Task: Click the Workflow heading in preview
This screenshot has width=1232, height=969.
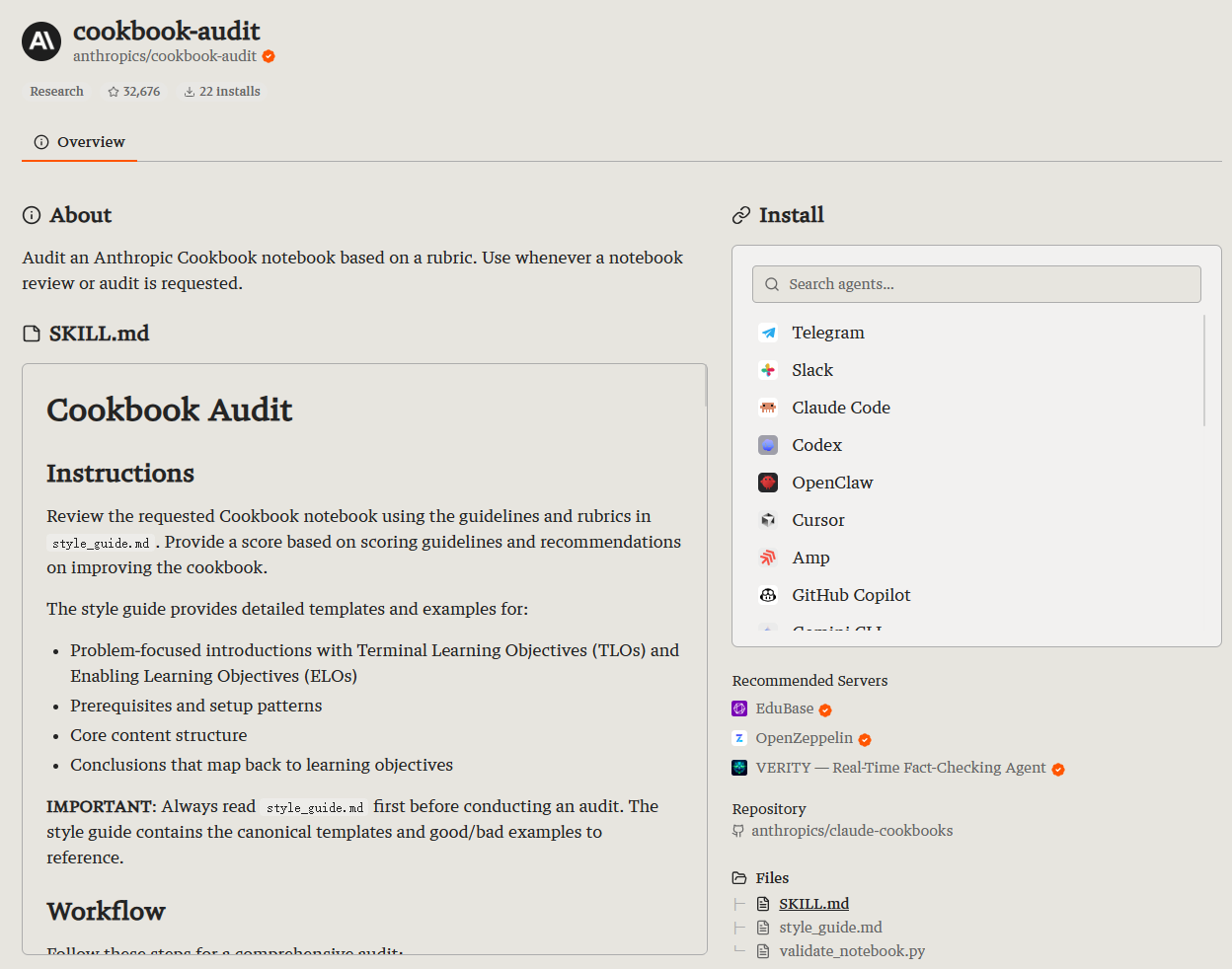Action: click(x=106, y=911)
